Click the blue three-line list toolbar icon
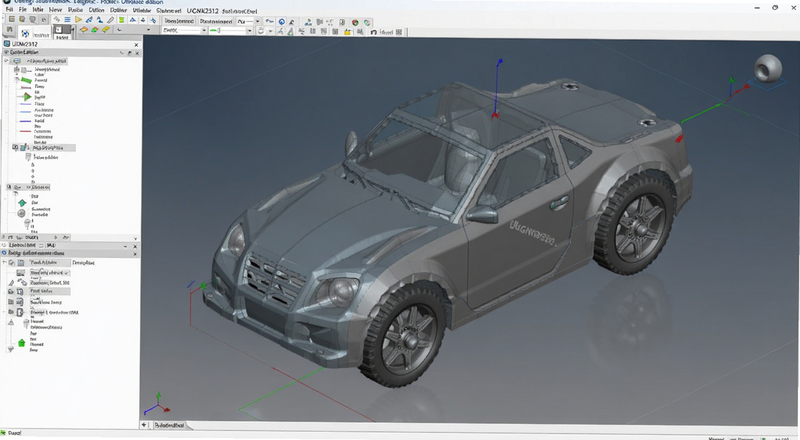 click(67, 20)
